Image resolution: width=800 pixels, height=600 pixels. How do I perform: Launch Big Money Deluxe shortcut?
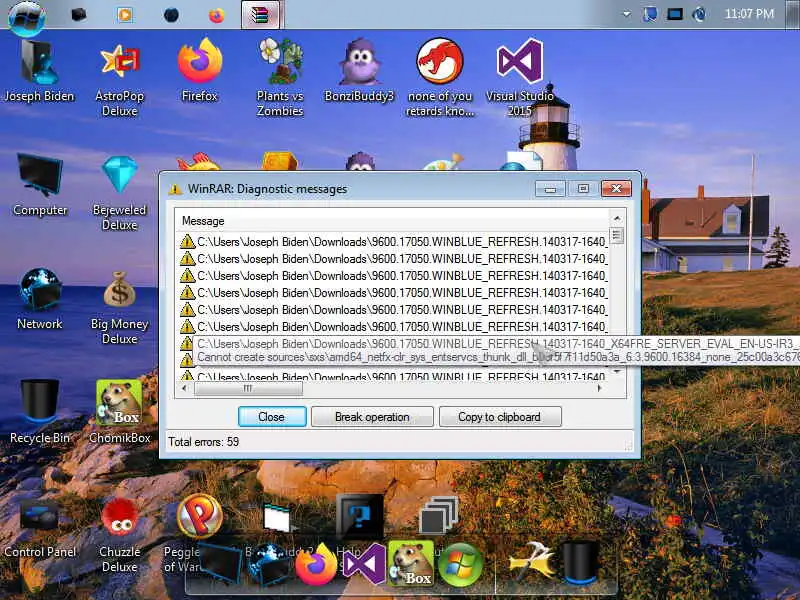[119, 307]
